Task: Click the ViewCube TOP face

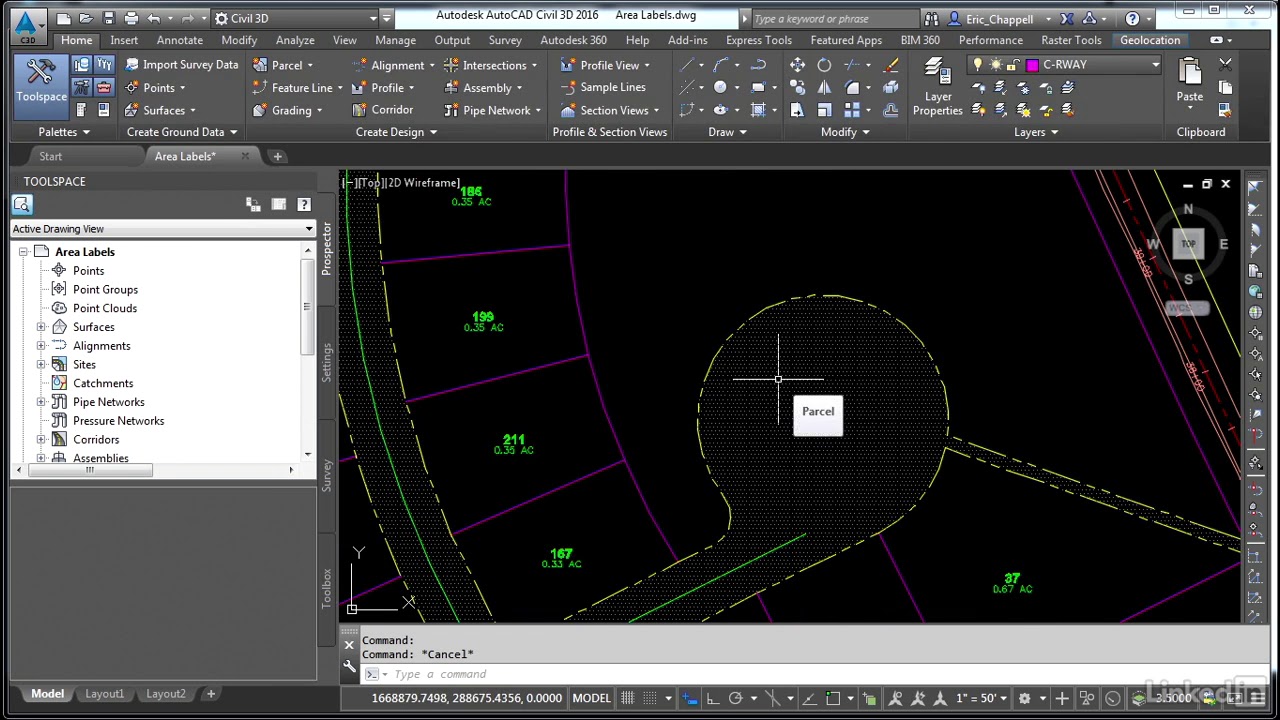Action: coord(1188,244)
